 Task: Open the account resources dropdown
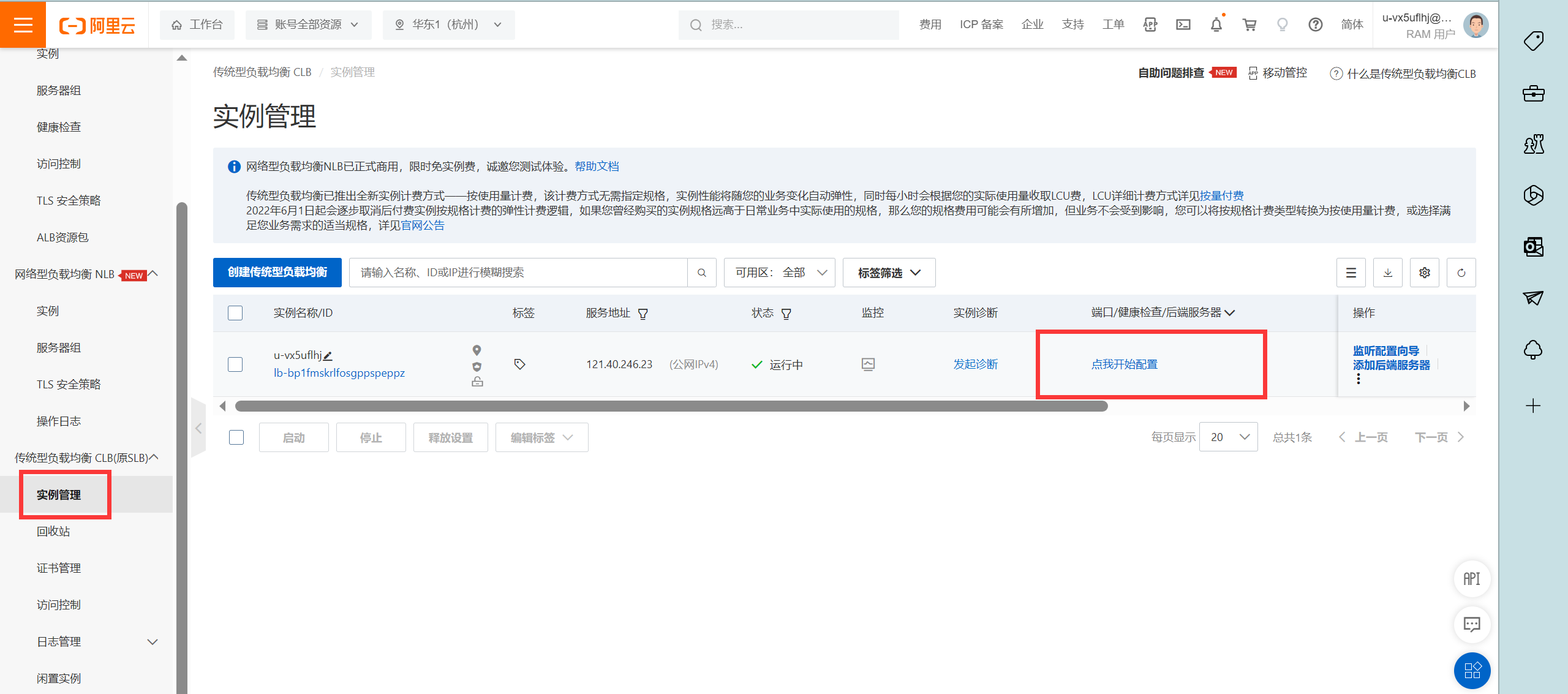pos(308,25)
